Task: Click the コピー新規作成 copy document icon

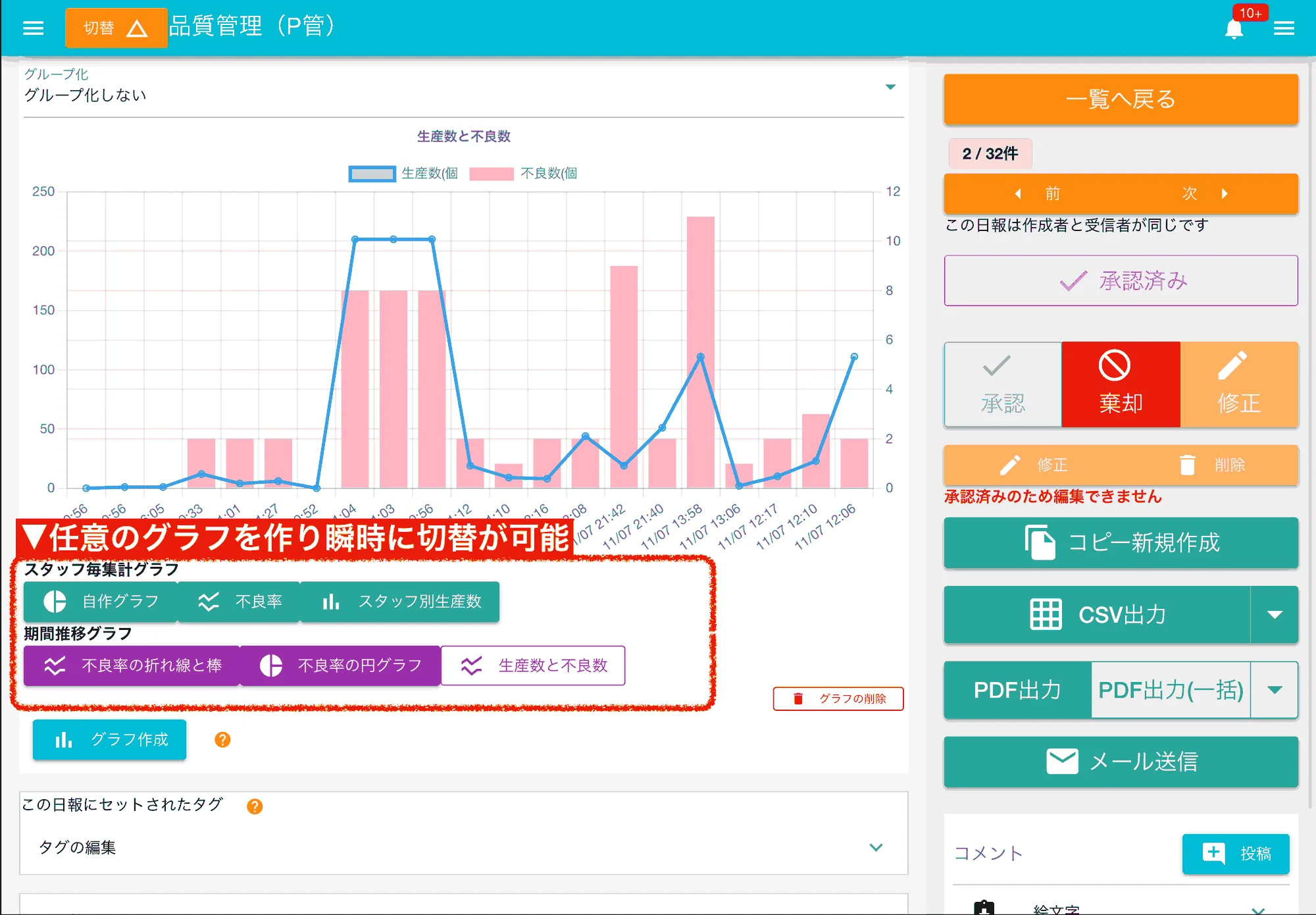Action: click(1041, 542)
